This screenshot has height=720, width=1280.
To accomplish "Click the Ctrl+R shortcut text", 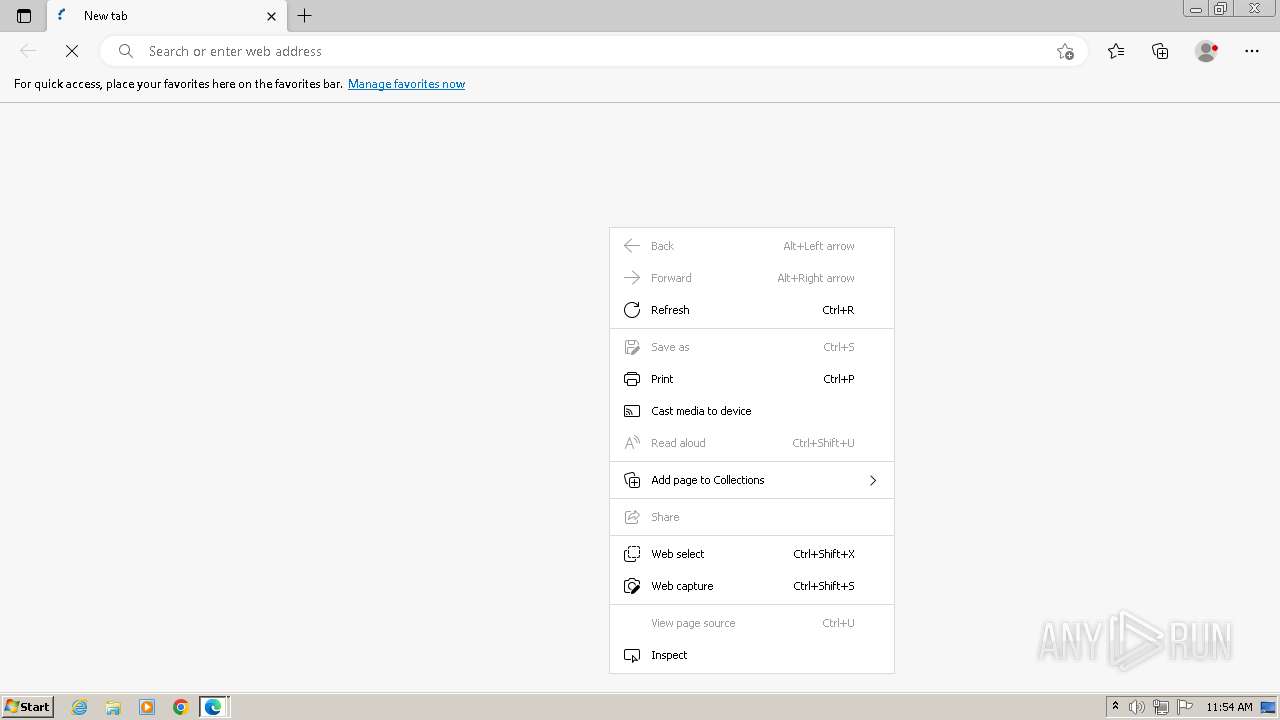I will (x=838, y=310).
